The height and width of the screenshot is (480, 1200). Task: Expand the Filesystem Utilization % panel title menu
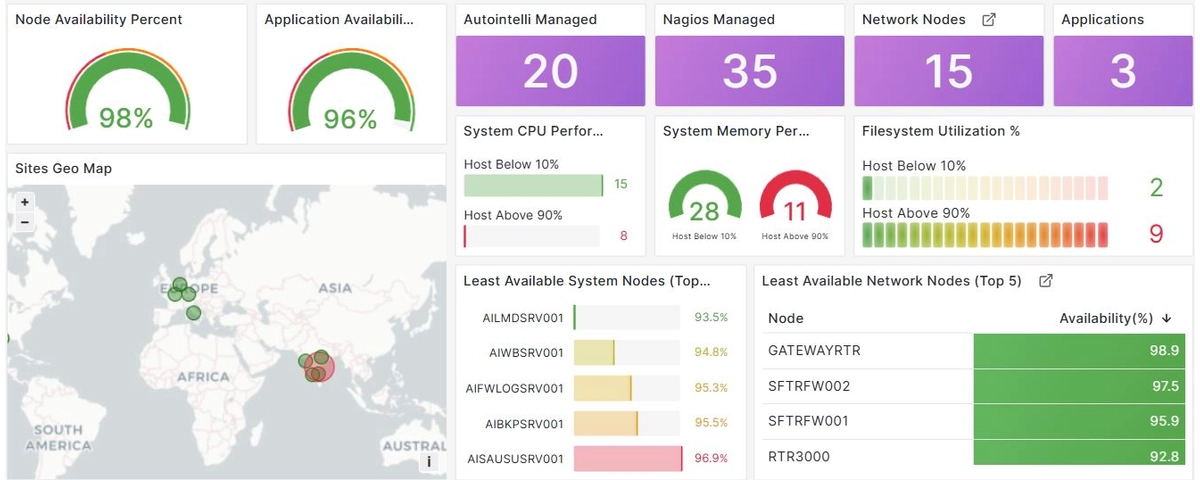940,131
